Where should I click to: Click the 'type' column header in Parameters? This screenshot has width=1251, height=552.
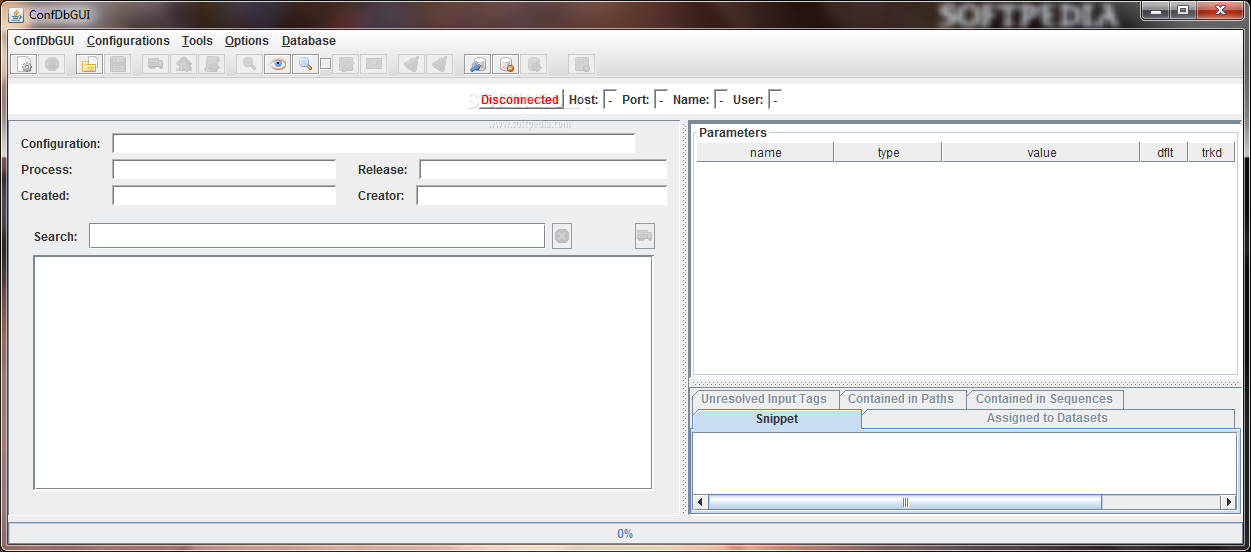tap(888, 153)
